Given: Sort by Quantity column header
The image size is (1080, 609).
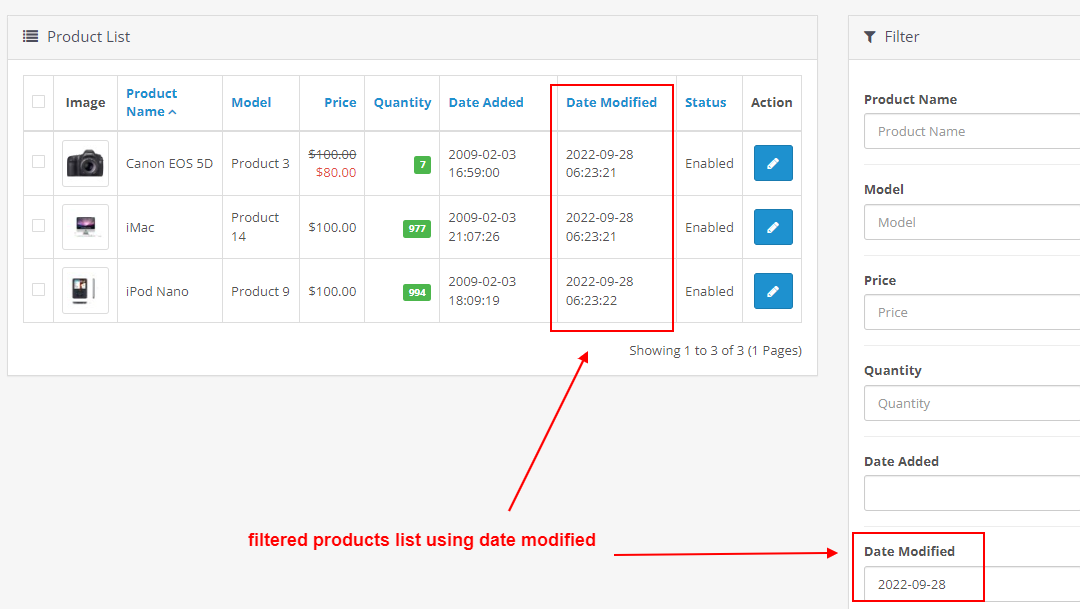Looking at the screenshot, I should pyautogui.click(x=402, y=102).
